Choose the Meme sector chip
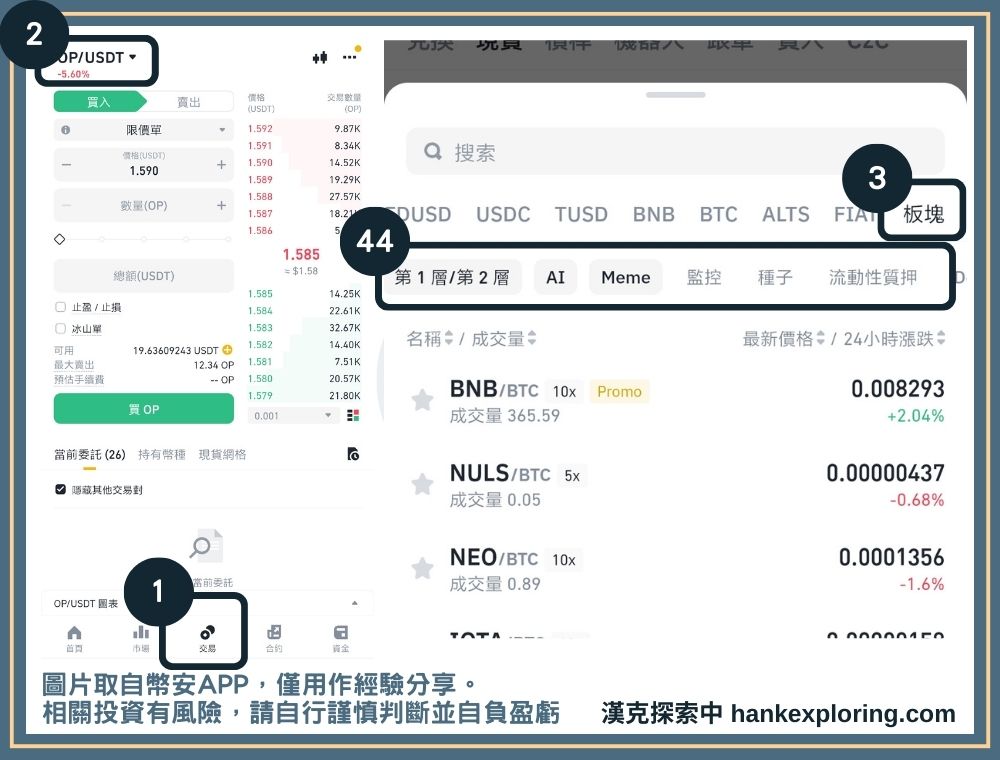This screenshot has width=1000, height=760. [626, 277]
